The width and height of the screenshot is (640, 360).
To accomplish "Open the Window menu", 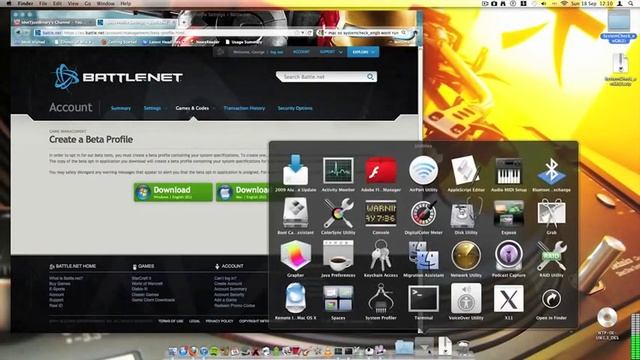I will tap(105, 3).
